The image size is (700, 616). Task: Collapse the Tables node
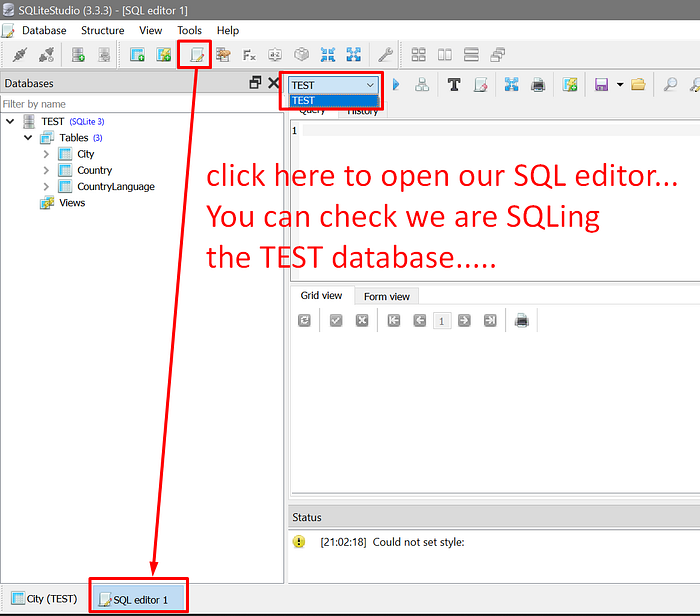pyautogui.click(x=28, y=137)
